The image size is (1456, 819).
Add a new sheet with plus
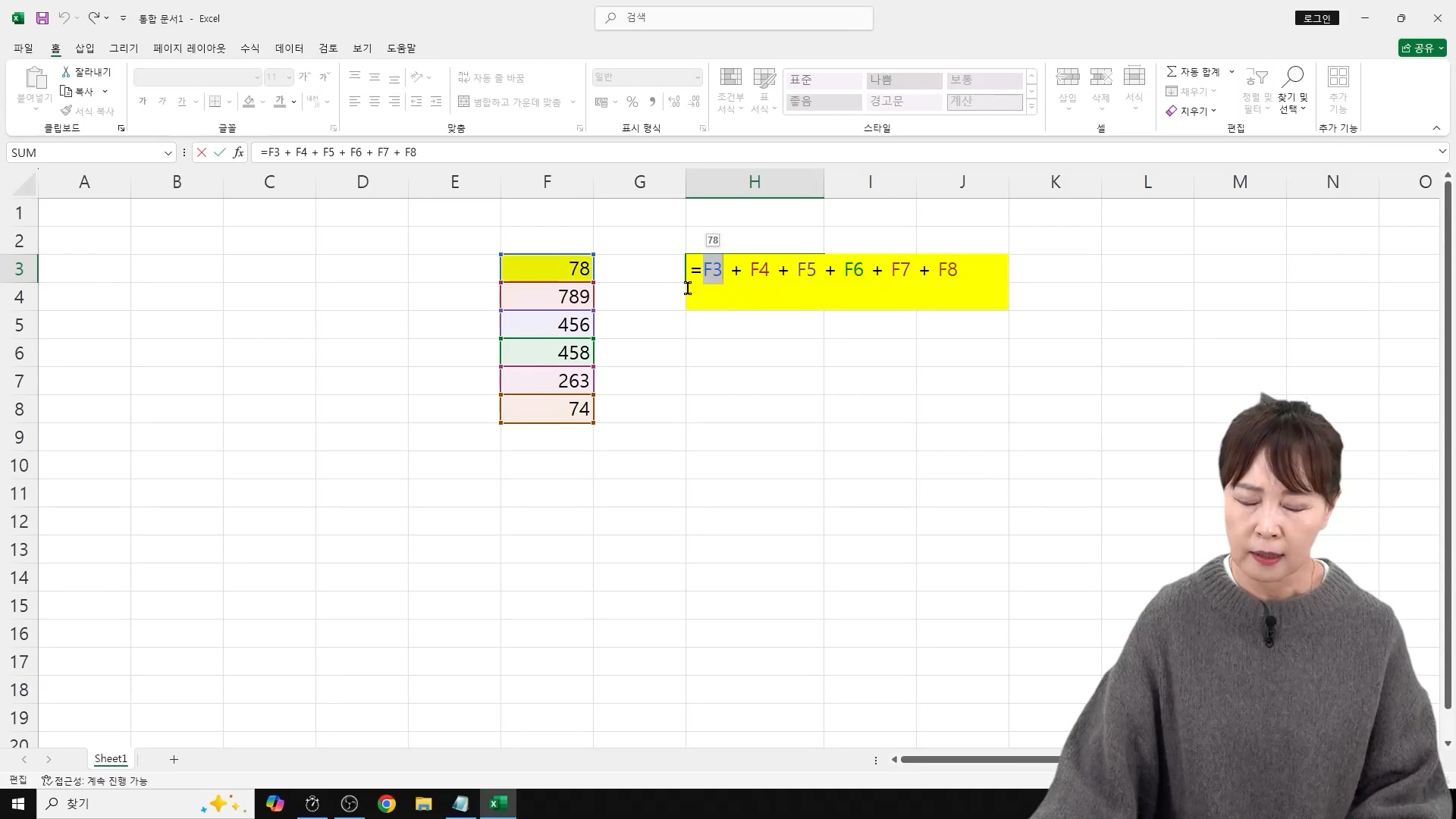pyautogui.click(x=174, y=759)
